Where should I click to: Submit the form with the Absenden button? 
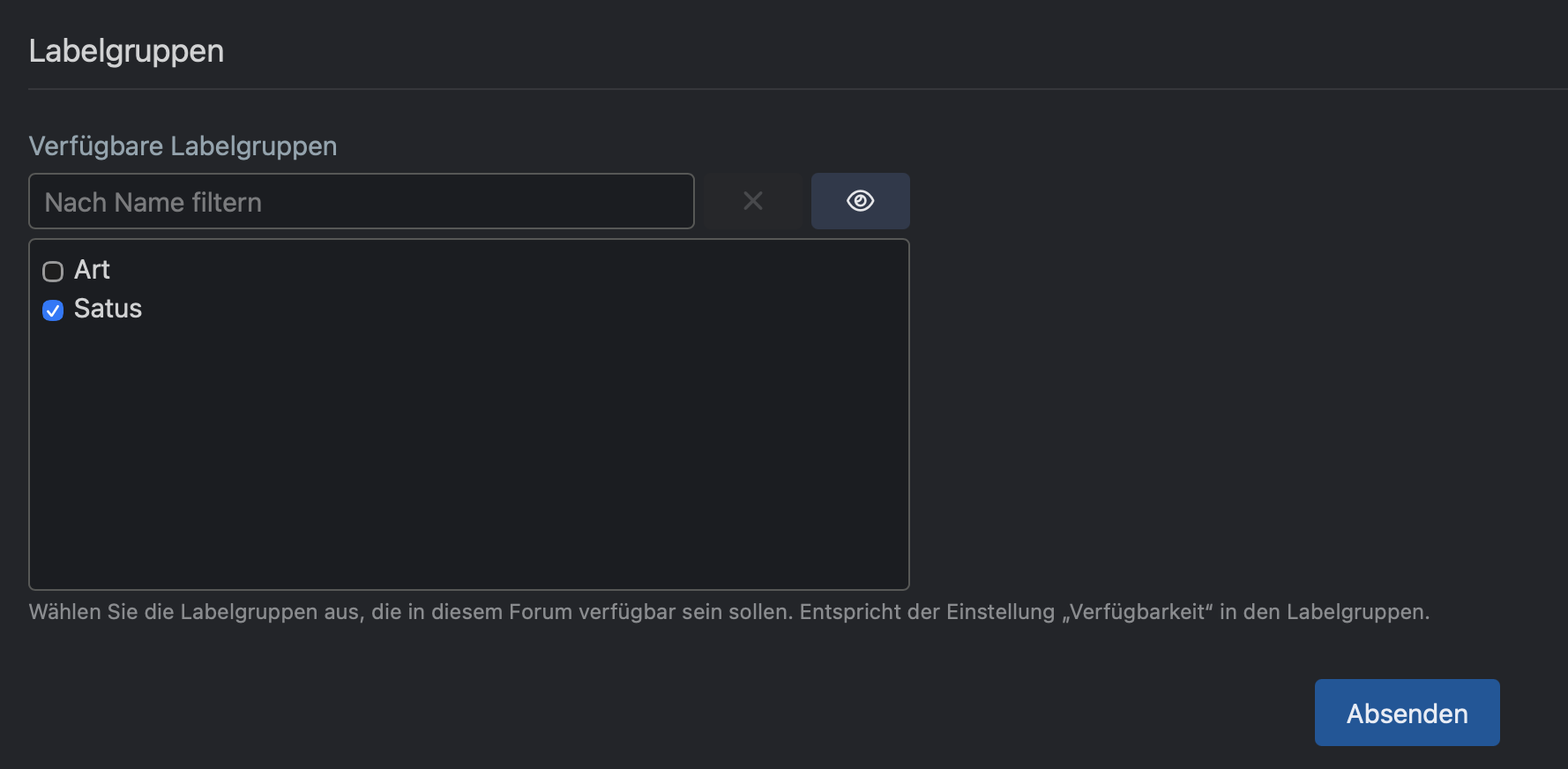pos(1407,713)
